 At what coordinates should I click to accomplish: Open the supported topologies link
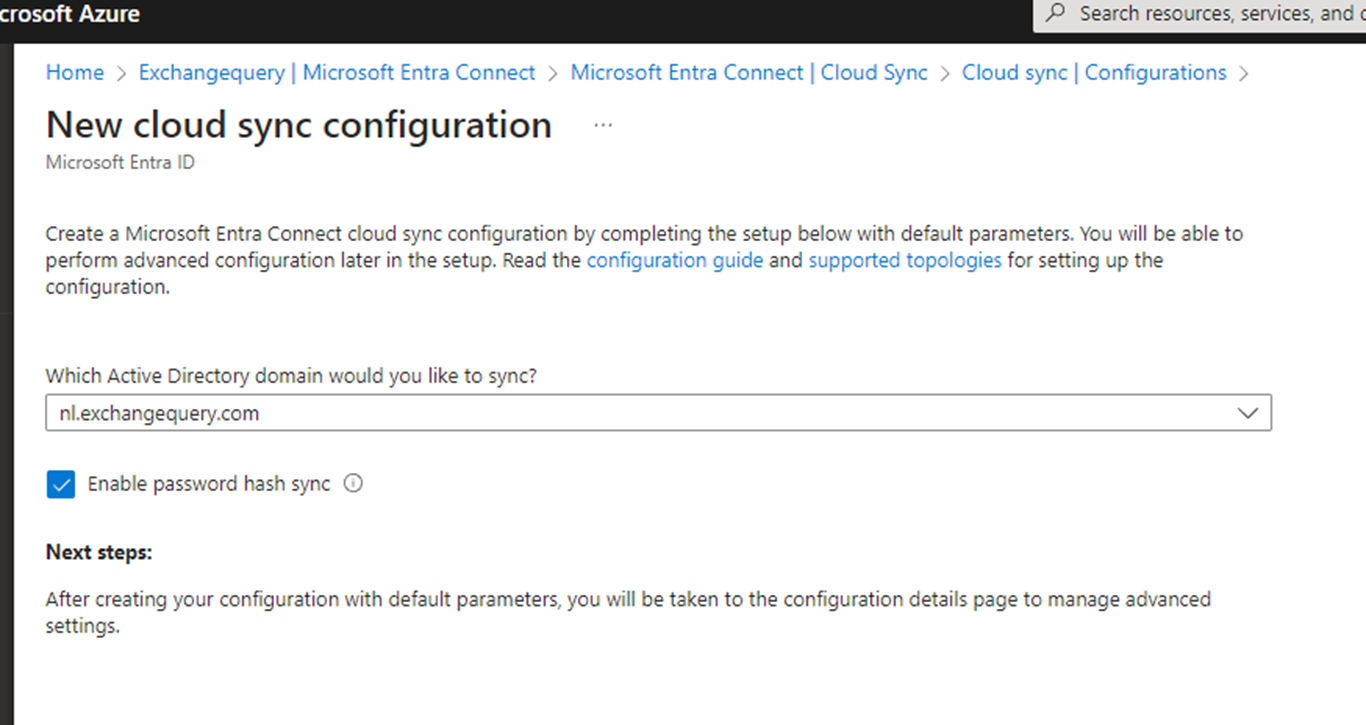905,261
